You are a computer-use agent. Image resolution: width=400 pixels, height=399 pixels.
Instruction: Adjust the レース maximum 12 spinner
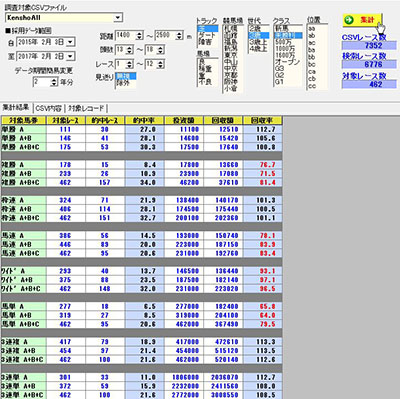(x=160, y=64)
